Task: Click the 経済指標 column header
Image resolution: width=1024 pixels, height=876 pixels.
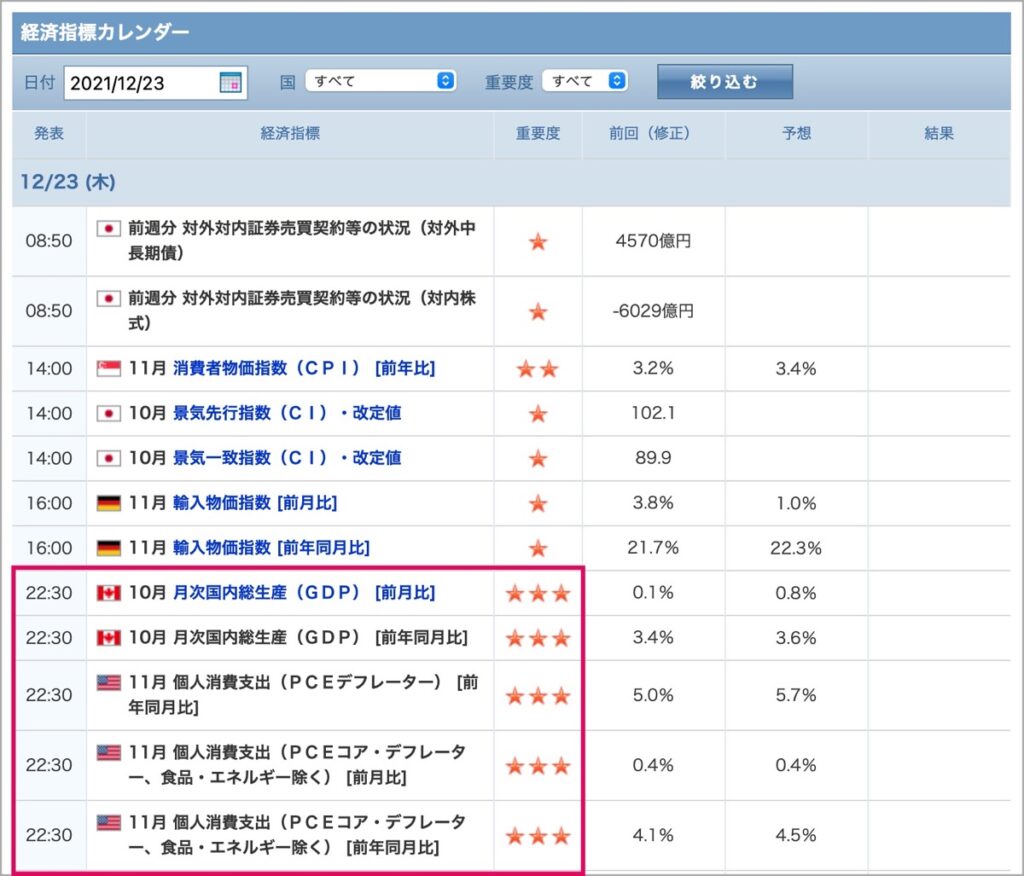Action: (x=290, y=133)
